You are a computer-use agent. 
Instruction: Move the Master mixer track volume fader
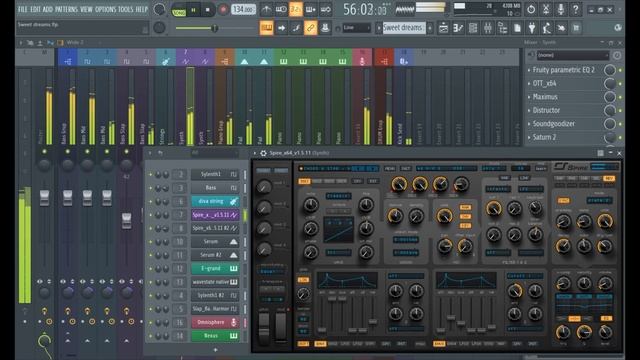(x=44, y=198)
